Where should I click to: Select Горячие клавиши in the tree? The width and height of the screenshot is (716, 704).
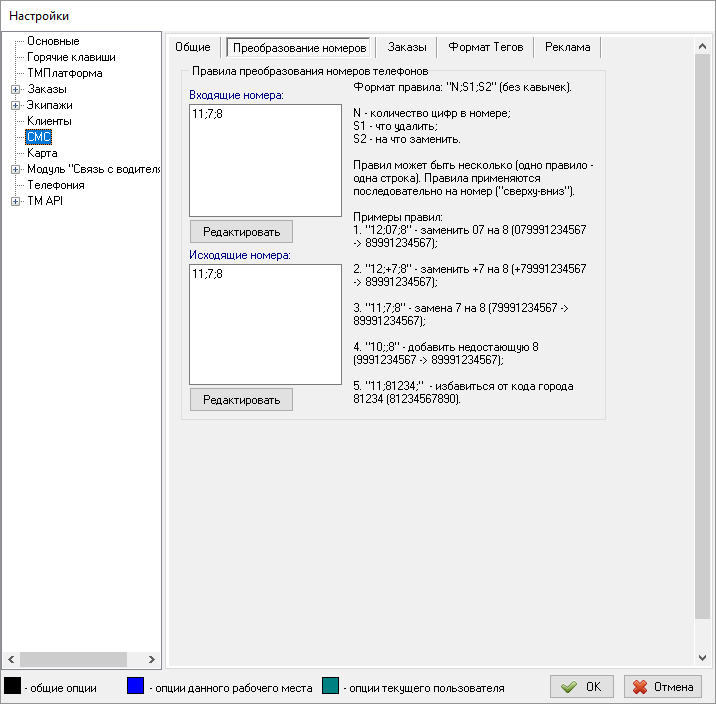pos(70,57)
